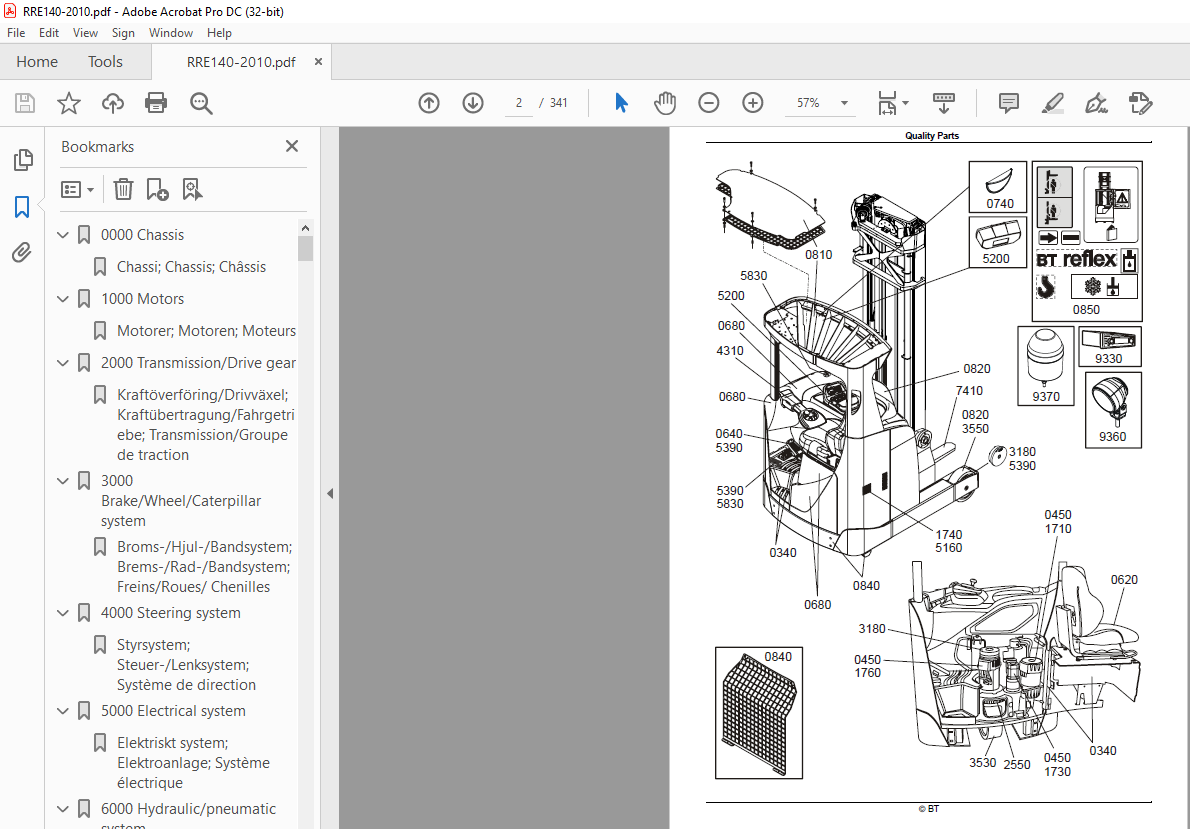1190x829 pixels.
Task: Click the 0840 grid part thumbnail
Action: tap(759, 713)
